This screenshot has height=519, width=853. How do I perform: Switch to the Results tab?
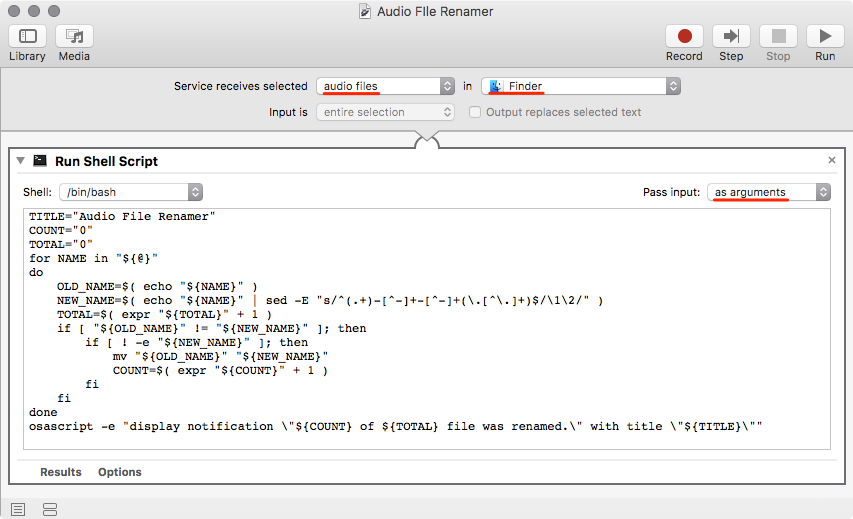tap(61, 472)
